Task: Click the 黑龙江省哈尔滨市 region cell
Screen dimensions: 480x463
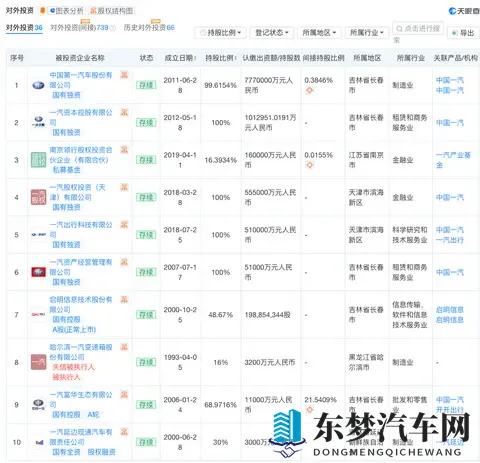Action: pyautogui.click(x=366, y=362)
